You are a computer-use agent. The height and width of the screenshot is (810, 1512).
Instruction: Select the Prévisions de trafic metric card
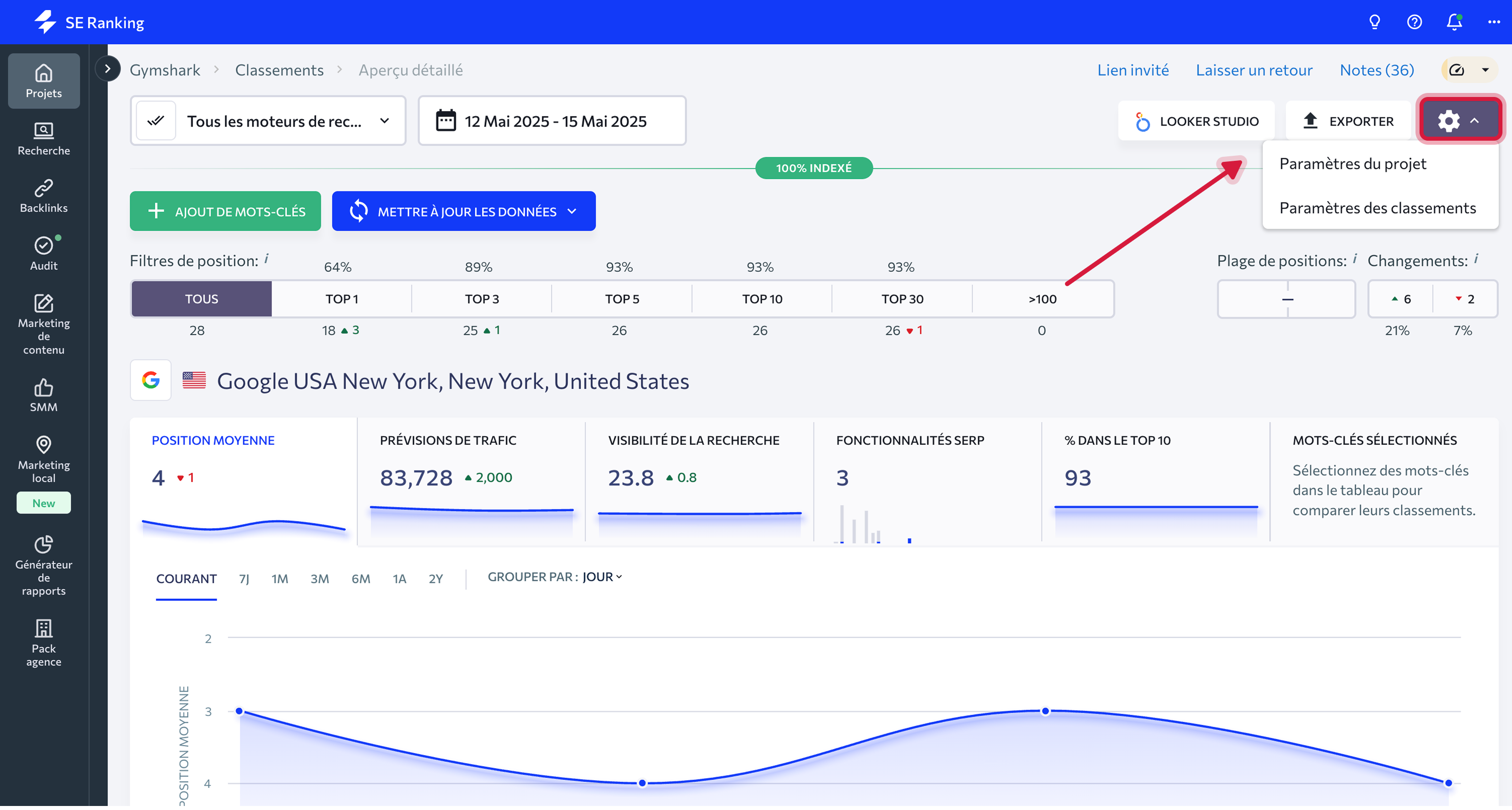click(x=472, y=482)
